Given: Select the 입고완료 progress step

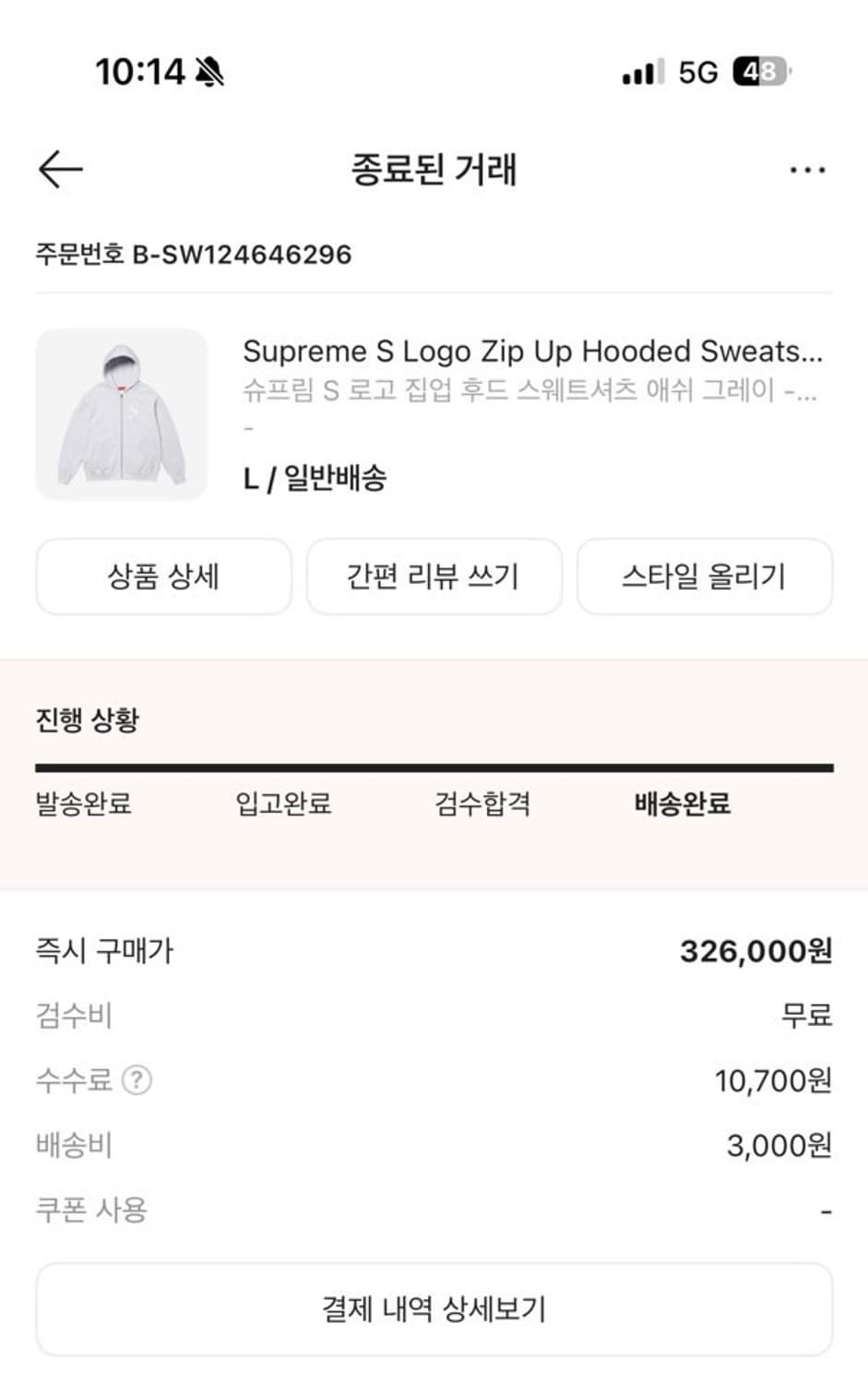Looking at the screenshot, I should pos(283,803).
